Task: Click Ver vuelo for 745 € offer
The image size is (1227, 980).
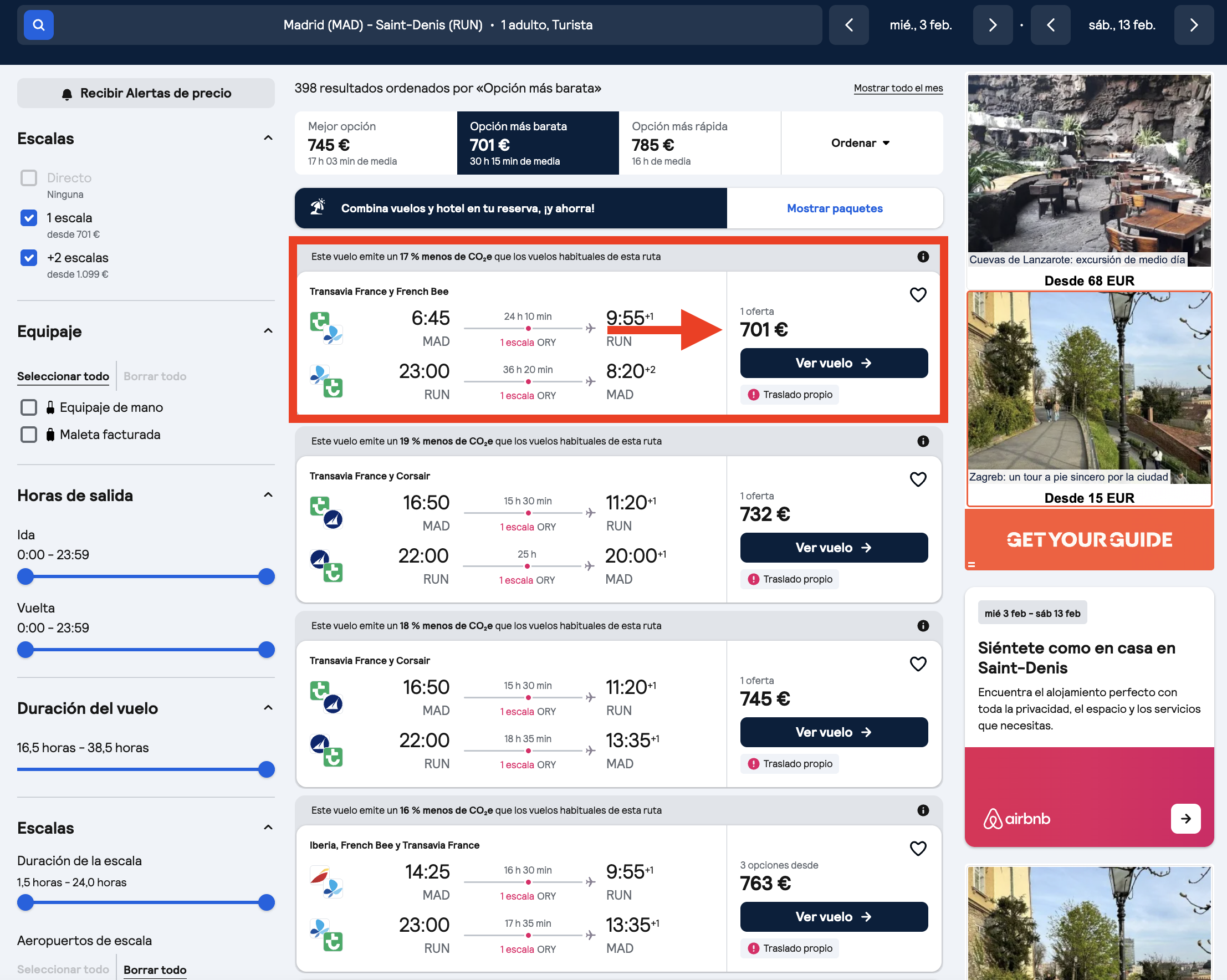Action: 834,732
